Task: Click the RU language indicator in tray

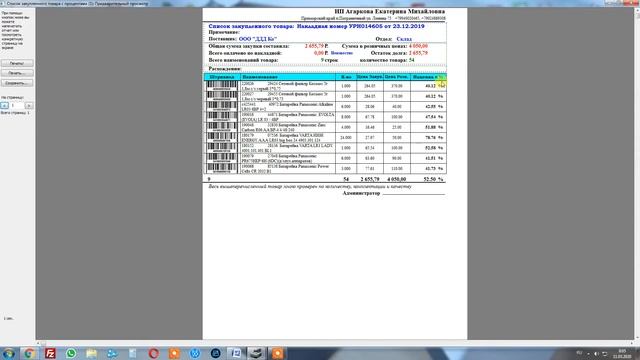Action: click(579, 353)
